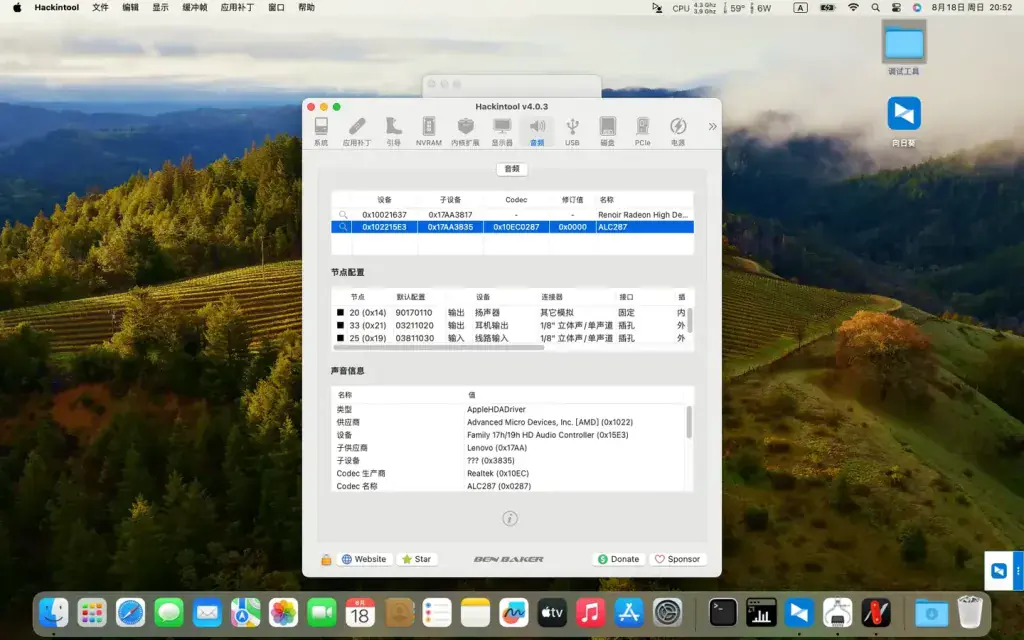Click the info icon below sound information

point(510,519)
